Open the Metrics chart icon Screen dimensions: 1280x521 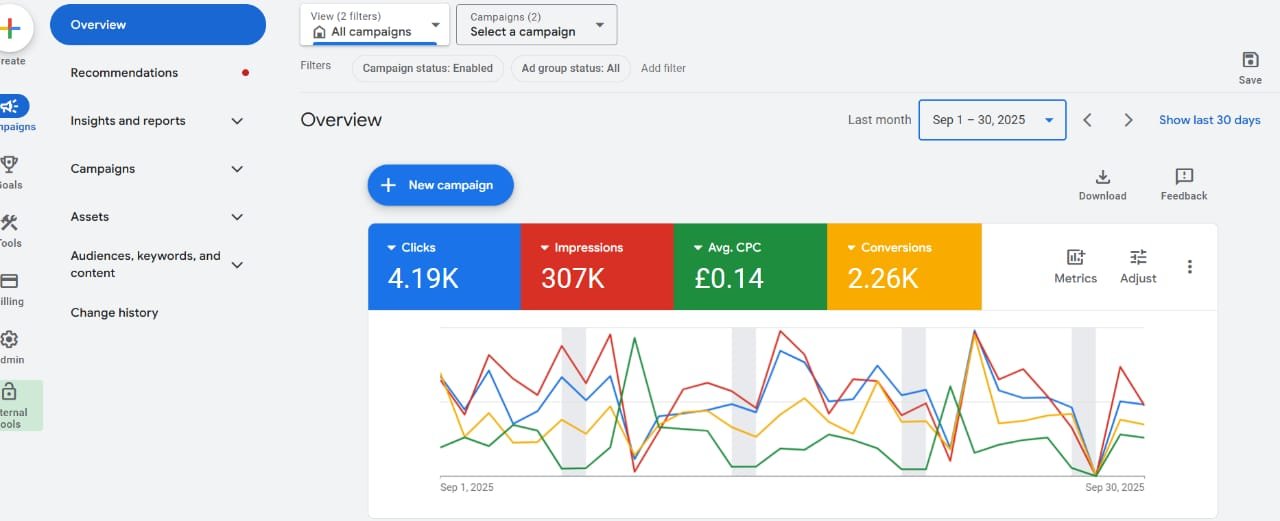pyautogui.click(x=1075, y=258)
